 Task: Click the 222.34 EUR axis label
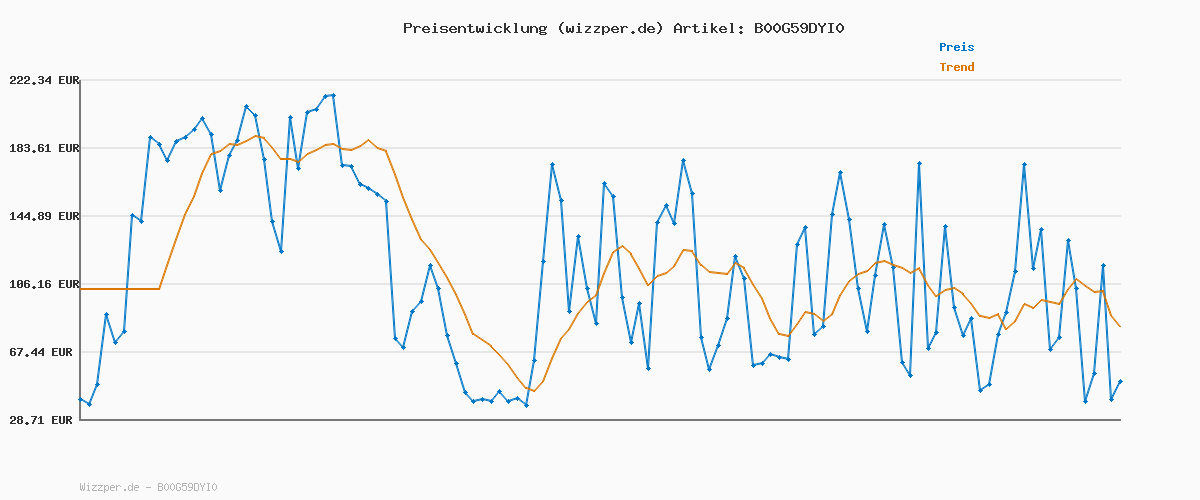pos(41,80)
